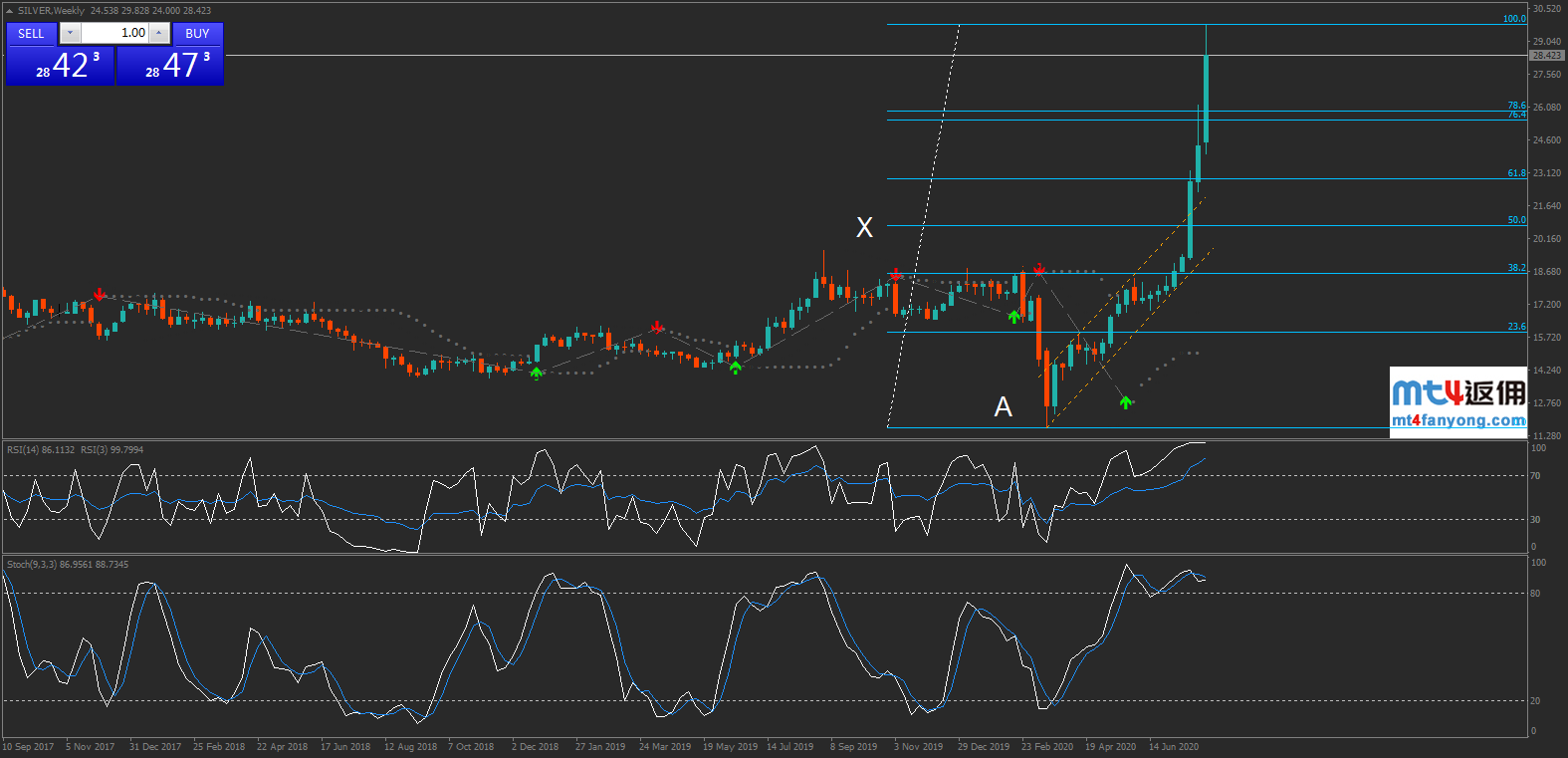The width and height of the screenshot is (1568, 758).
Task: Select the A text label on chart
Action: [1003, 406]
